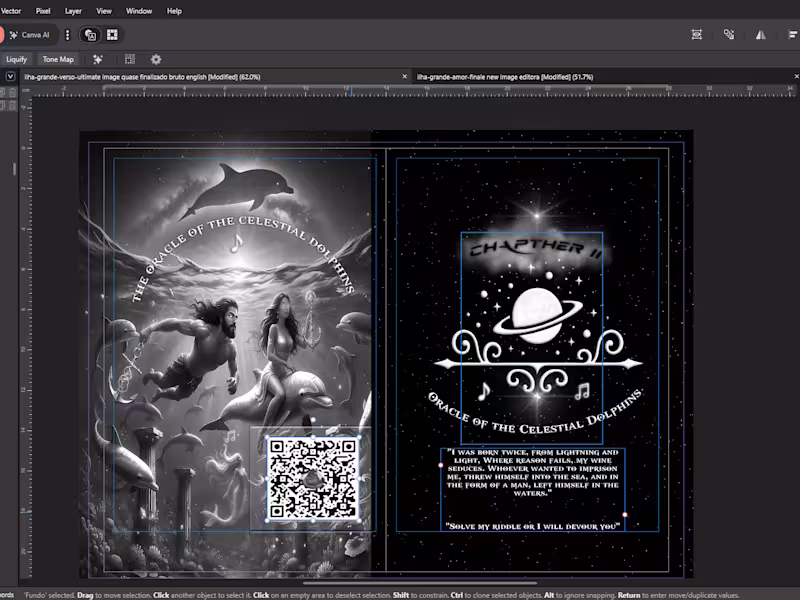Viewport: 800px width, 600px height.
Task: Close the ilha-grande-verso-ultimate document tab
Action: [x=405, y=75]
